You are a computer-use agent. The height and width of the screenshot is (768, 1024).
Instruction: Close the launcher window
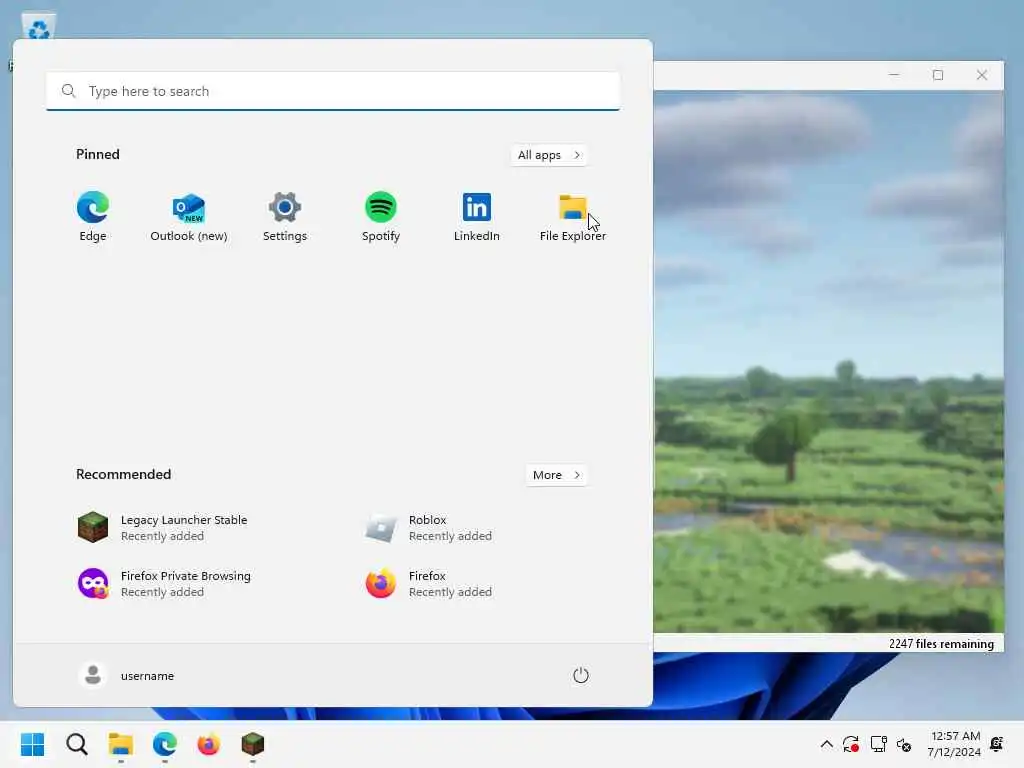point(982,75)
